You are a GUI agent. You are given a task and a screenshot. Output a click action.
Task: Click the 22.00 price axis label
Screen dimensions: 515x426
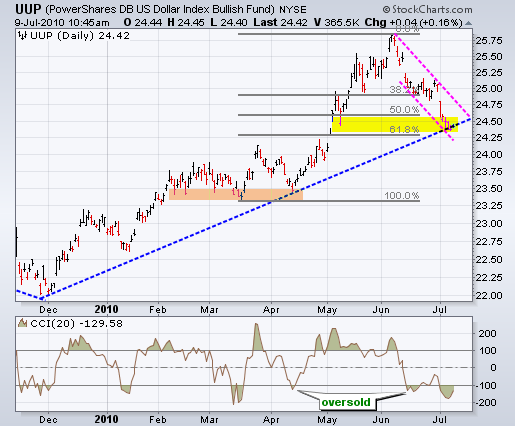point(489,295)
